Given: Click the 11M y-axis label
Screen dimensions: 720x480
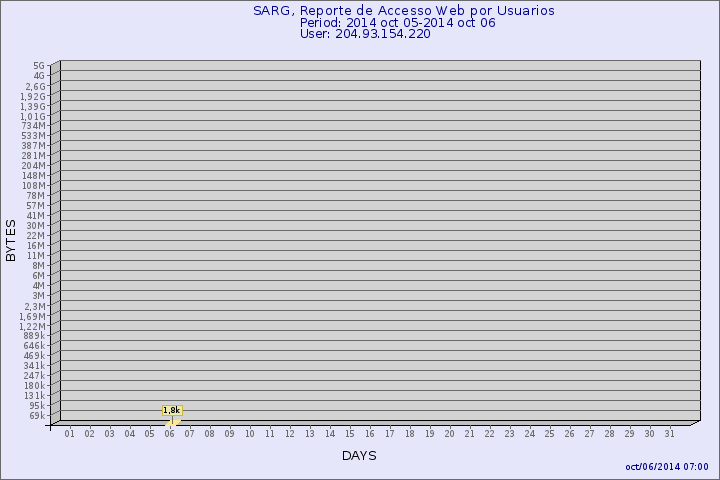Looking at the screenshot, I should coord(36,256).
